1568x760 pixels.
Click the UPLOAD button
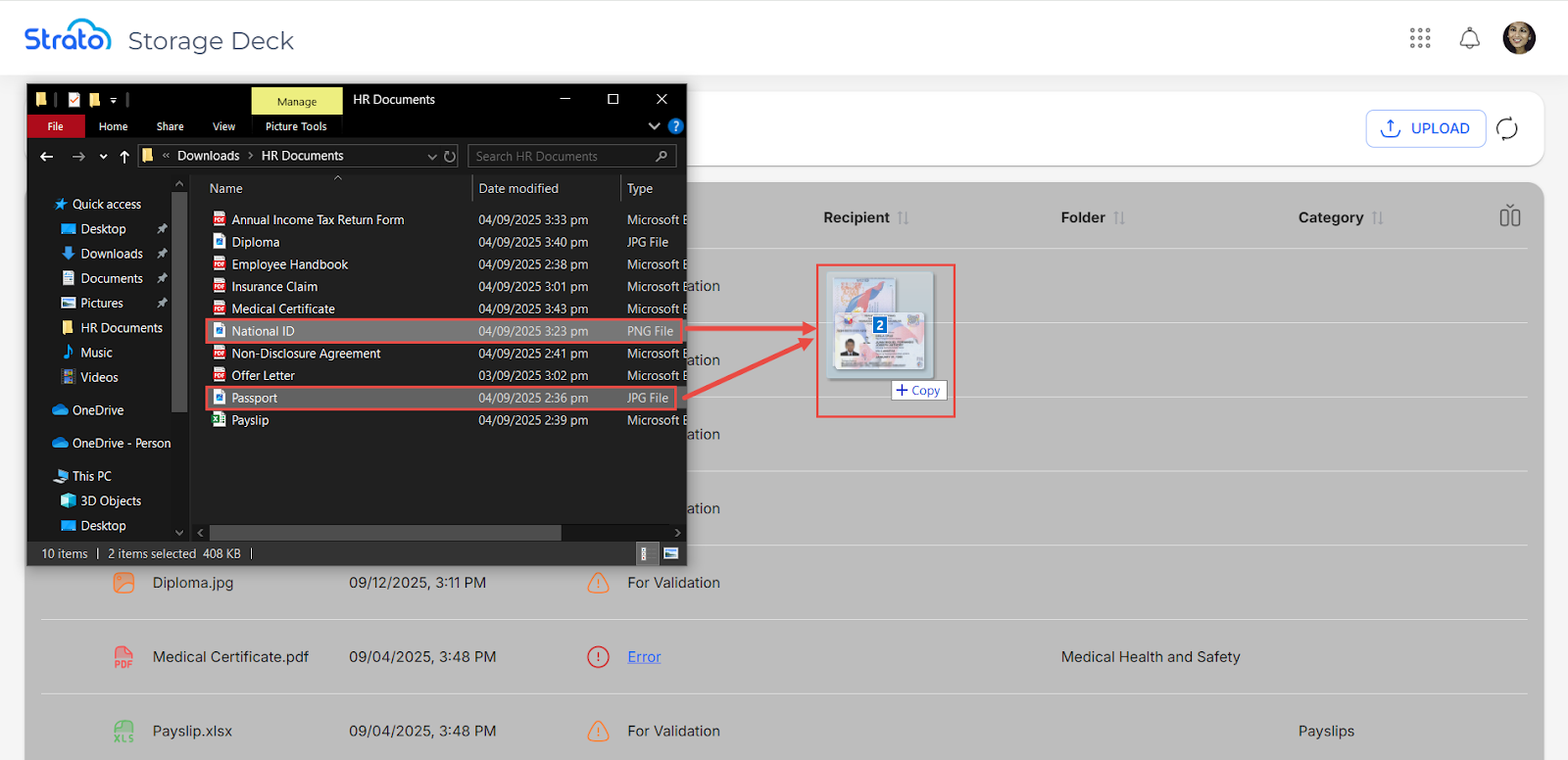(1425, 128)
